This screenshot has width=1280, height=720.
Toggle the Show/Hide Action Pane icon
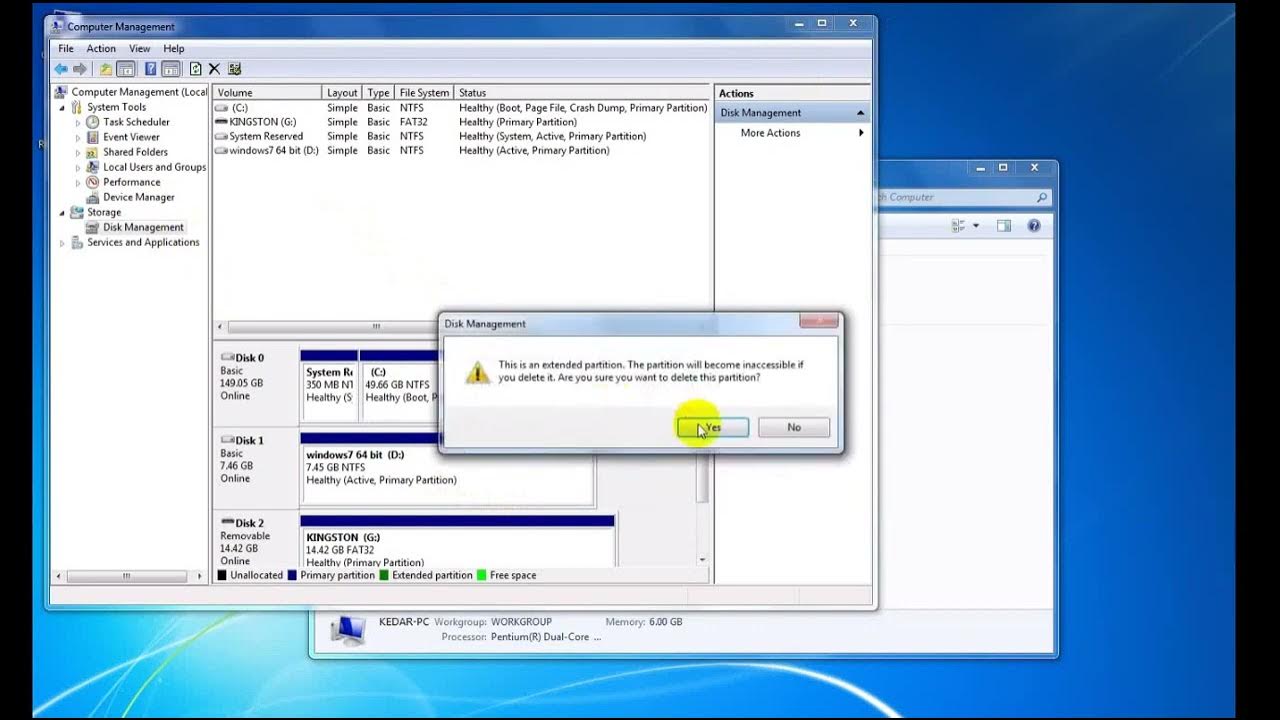tap(171, 69)
